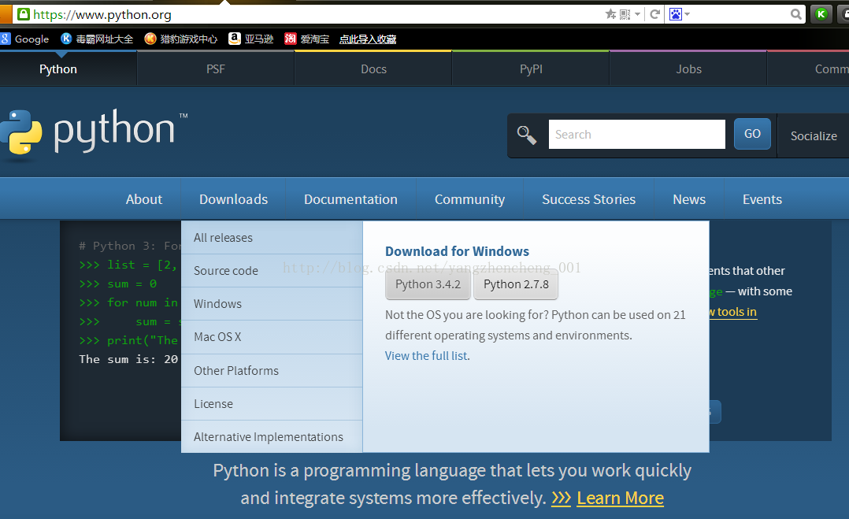Click the GO search button
This screenshot has height=519, width=849.
[752, 134]
